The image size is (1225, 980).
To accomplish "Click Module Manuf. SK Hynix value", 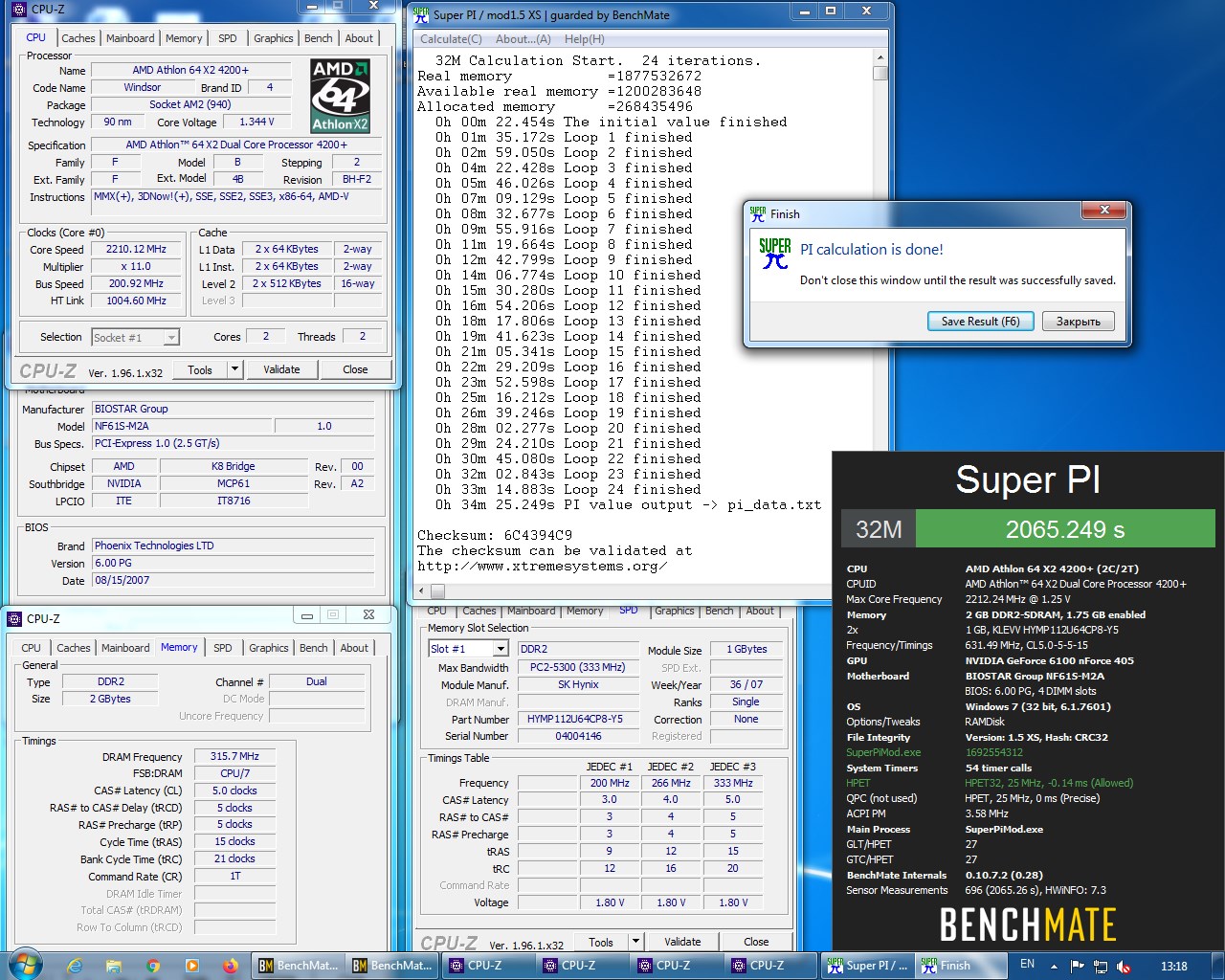I will point(577,684).
